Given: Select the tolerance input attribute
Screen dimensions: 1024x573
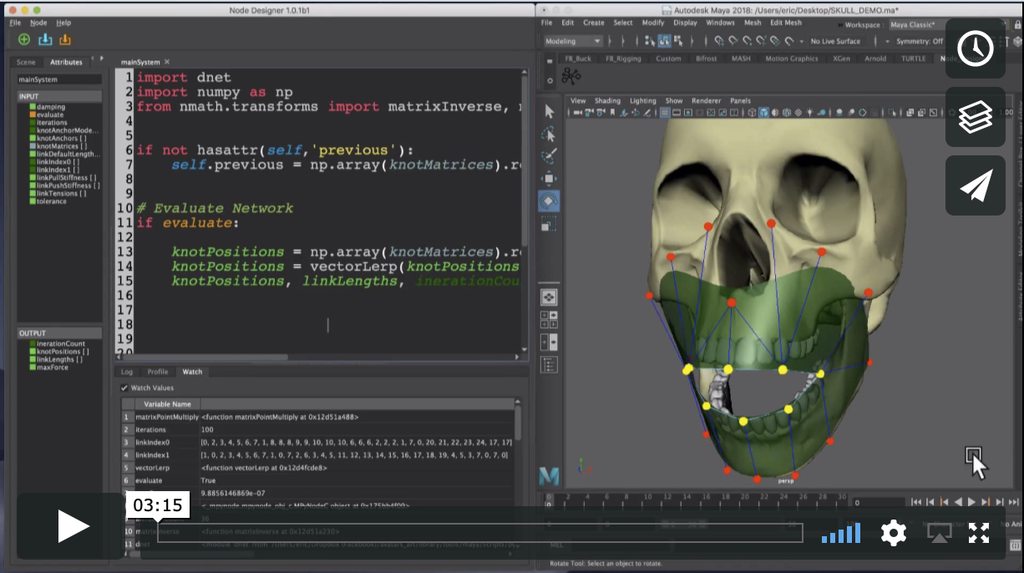Looking at the screenshot, I should coord(48,201).
